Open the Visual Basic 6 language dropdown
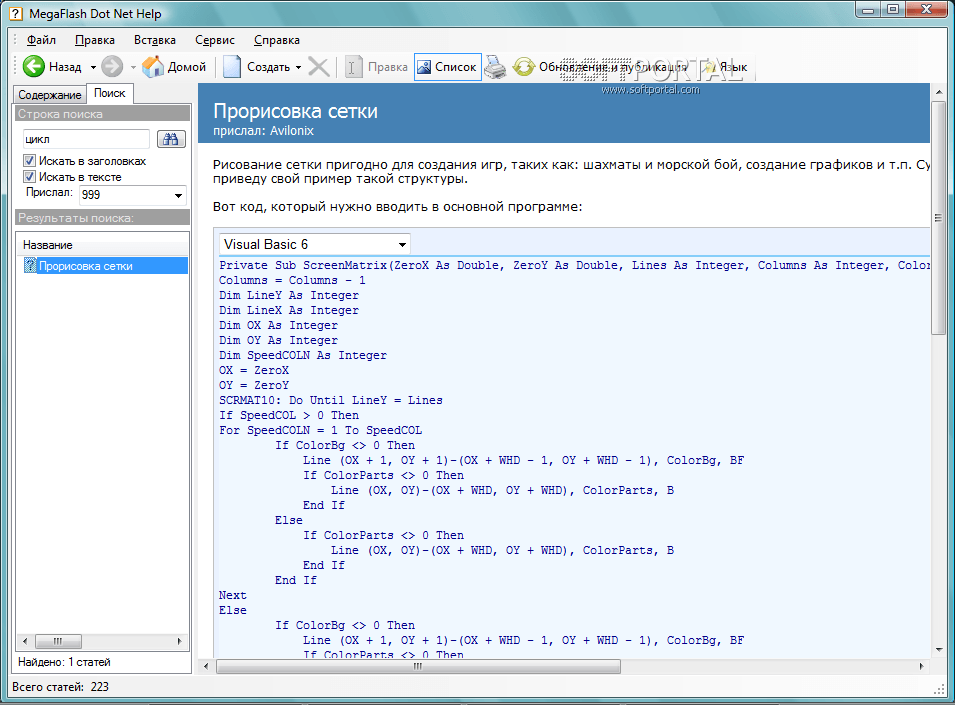Screen dimensions: 955x705 (314, 244)
